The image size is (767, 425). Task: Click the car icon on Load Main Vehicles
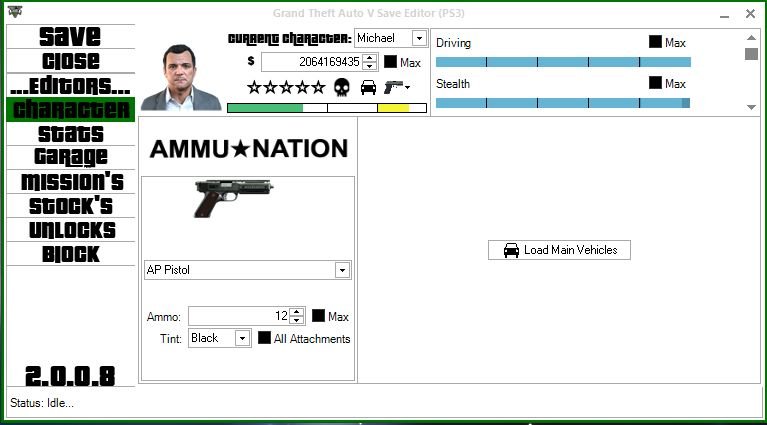511,250
